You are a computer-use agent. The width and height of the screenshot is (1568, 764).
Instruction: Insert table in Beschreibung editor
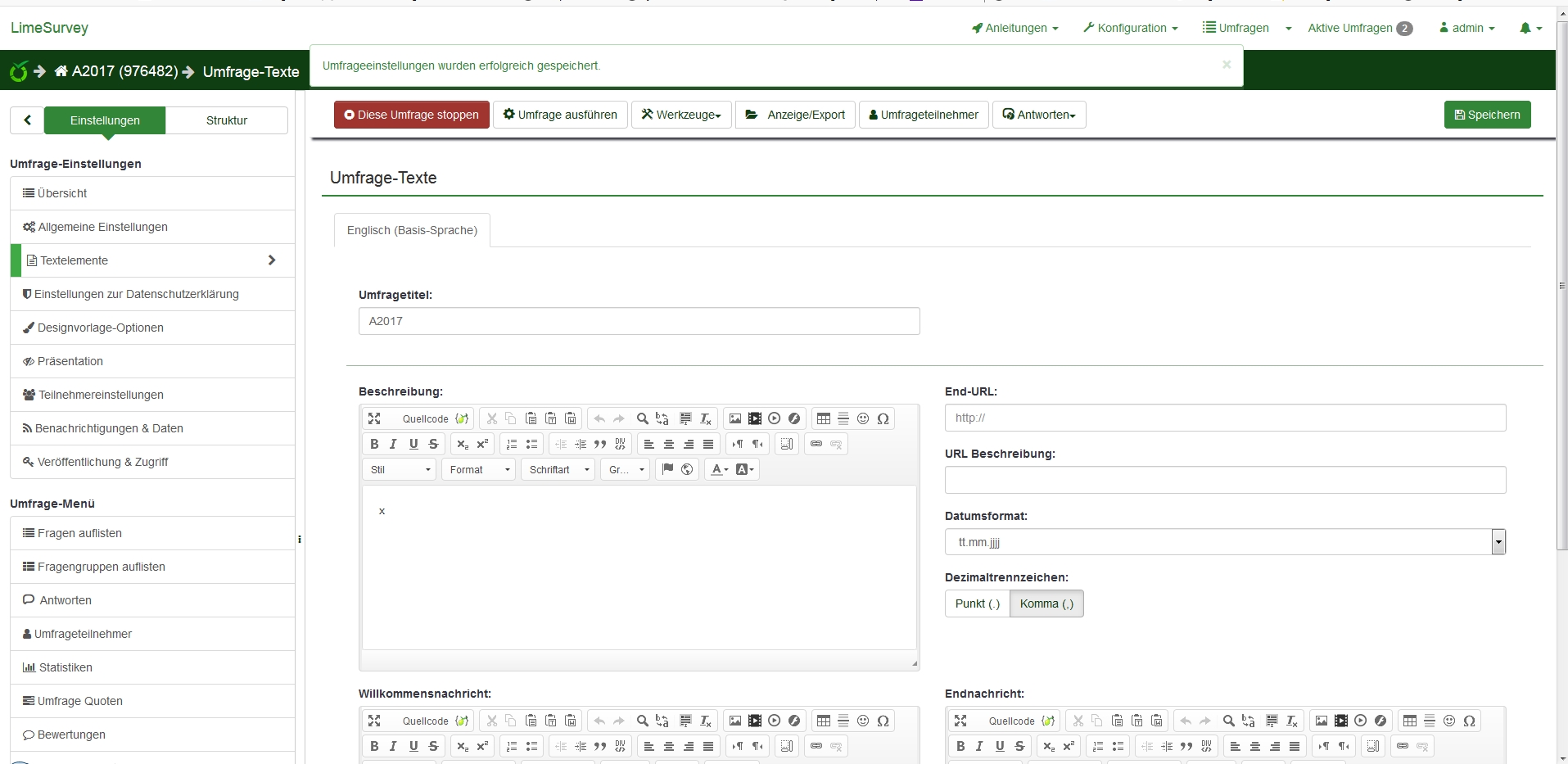click(x=824, y=418)
